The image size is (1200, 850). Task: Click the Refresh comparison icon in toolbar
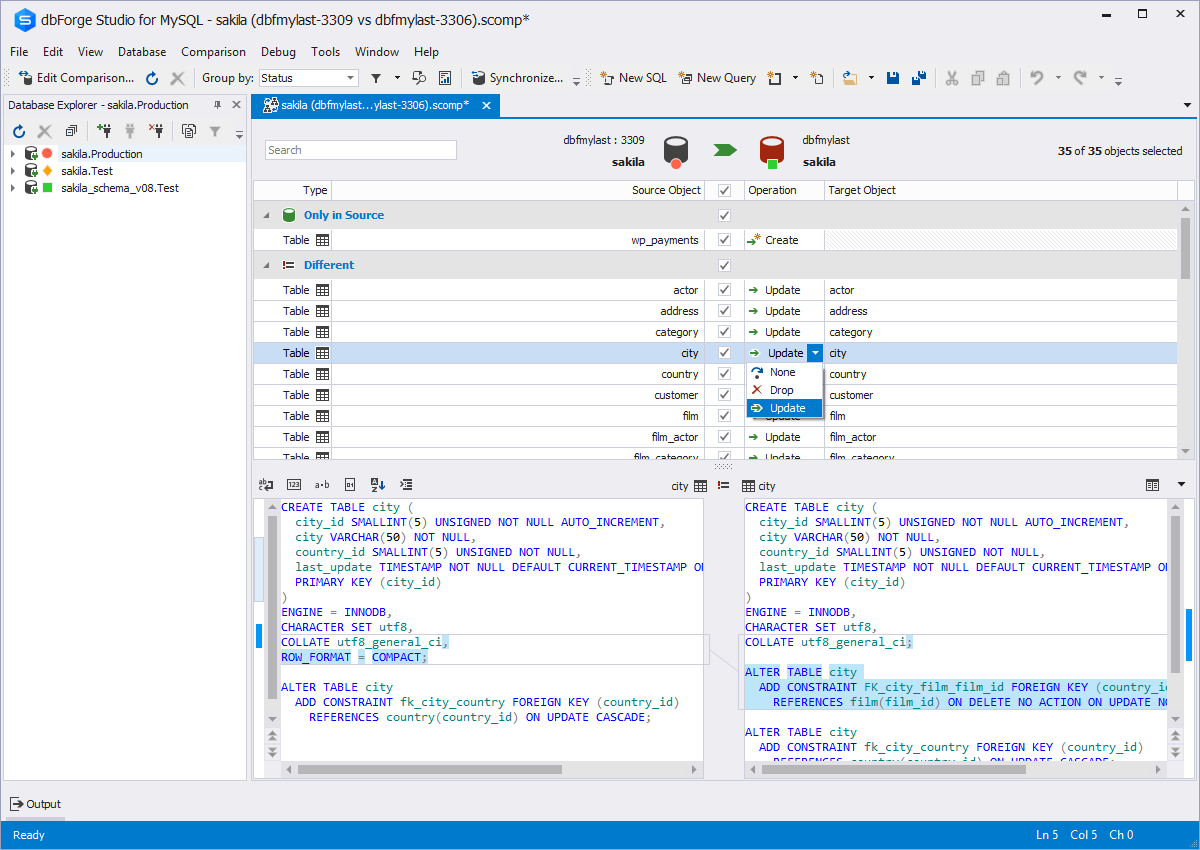(152, 78)
